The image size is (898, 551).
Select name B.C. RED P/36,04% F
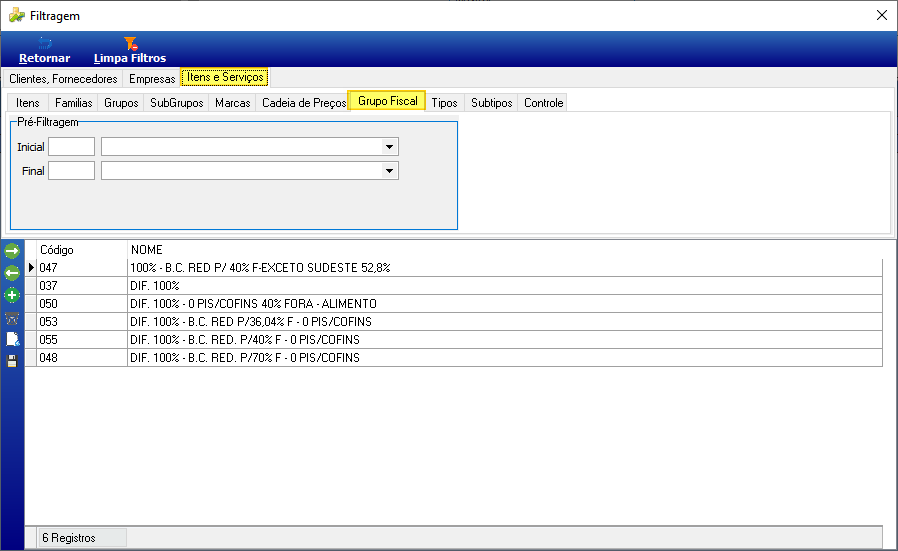pyautogui.click(x=505, y=322)
